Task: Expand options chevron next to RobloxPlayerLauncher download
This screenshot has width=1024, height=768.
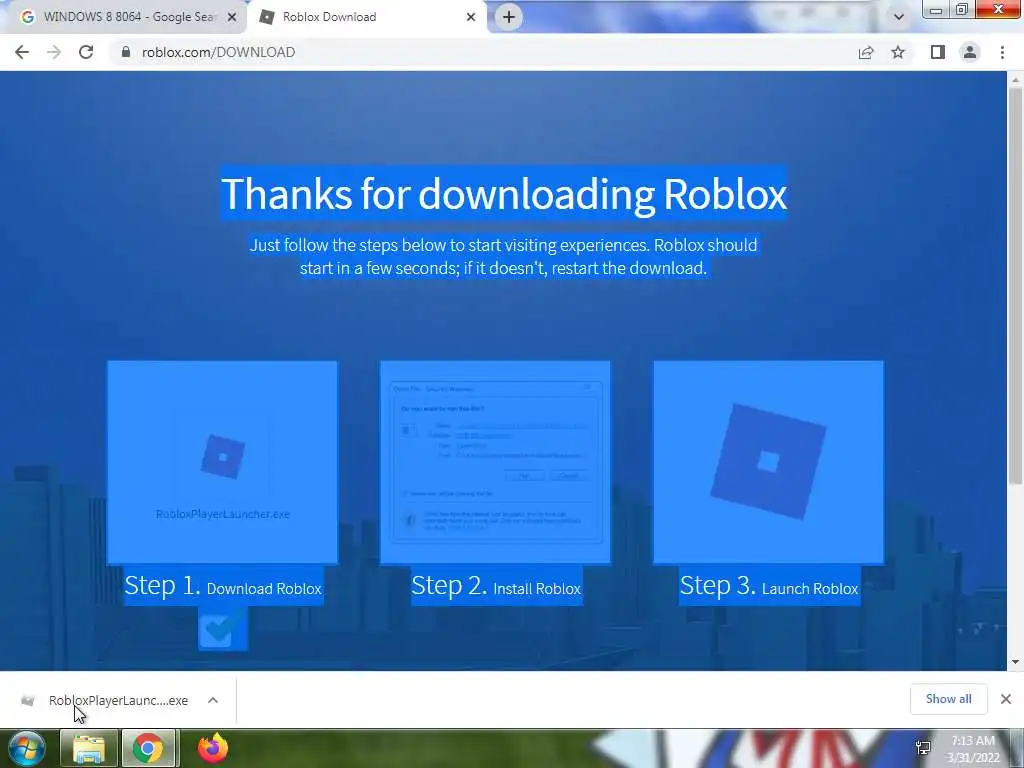Action: coord(213,700)
